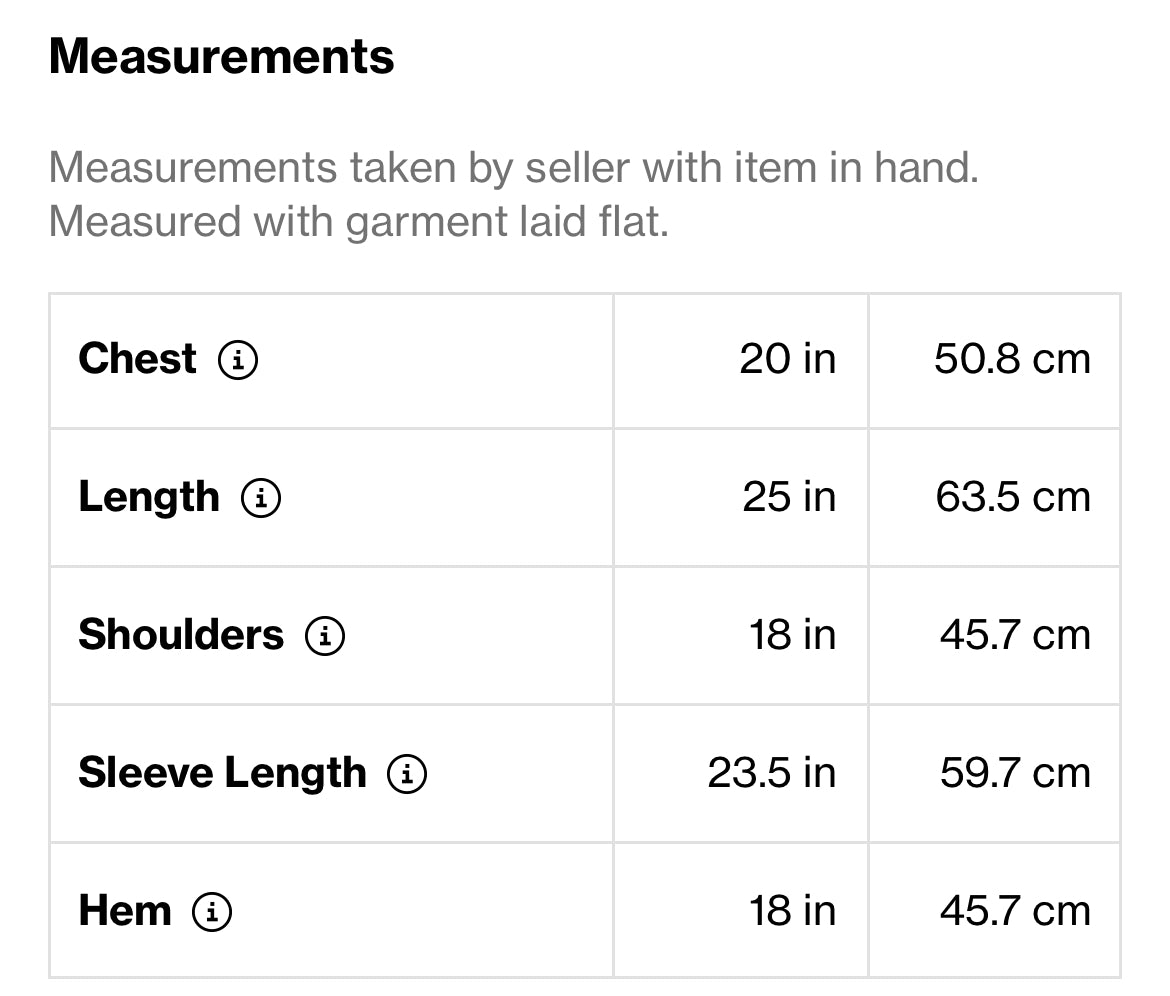Click the Length row label
This screenshot has height=996, width=1170.
[x=148, y=497]
